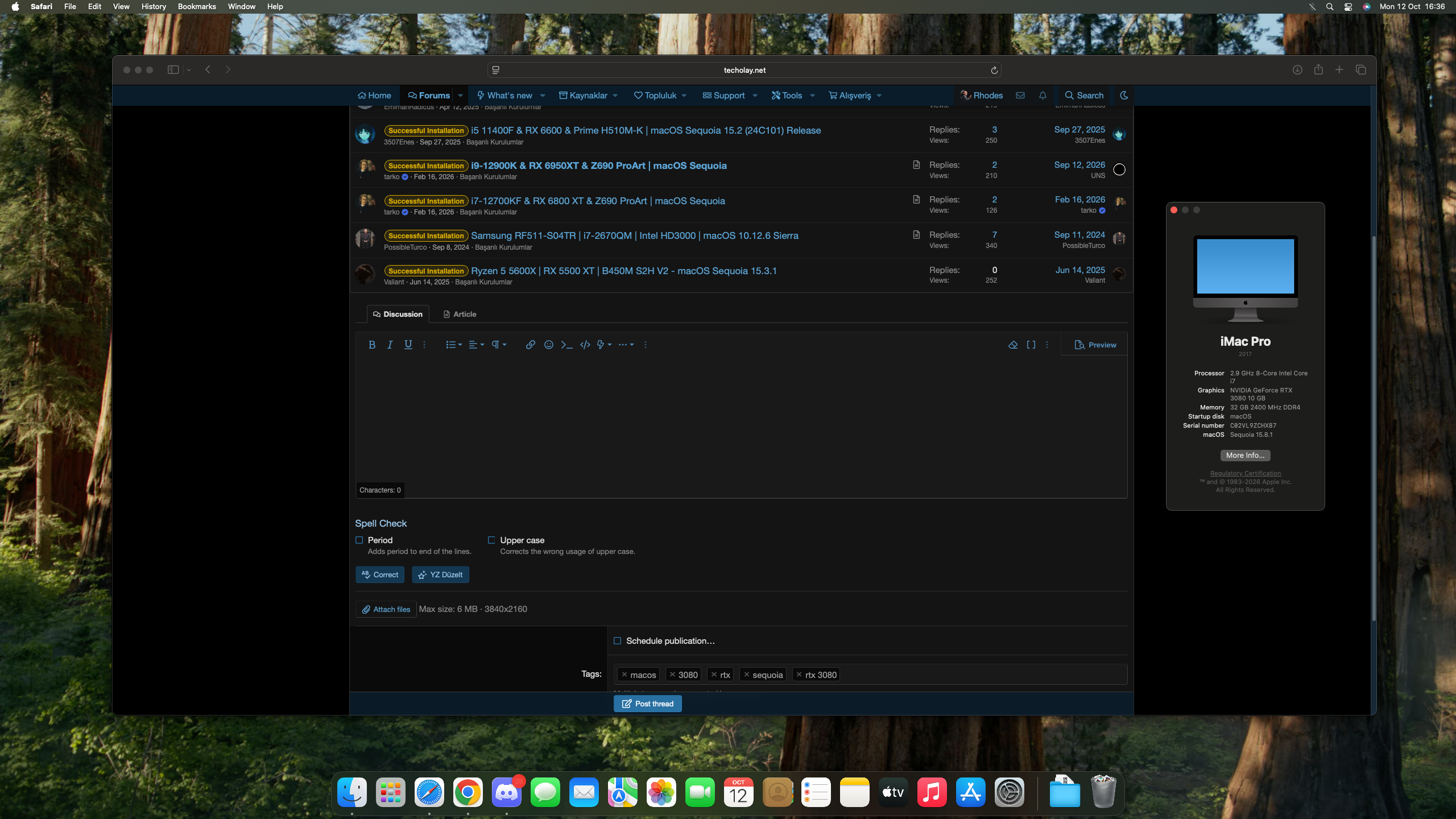Remove the sequoia tag

click(x=747, y=675)
